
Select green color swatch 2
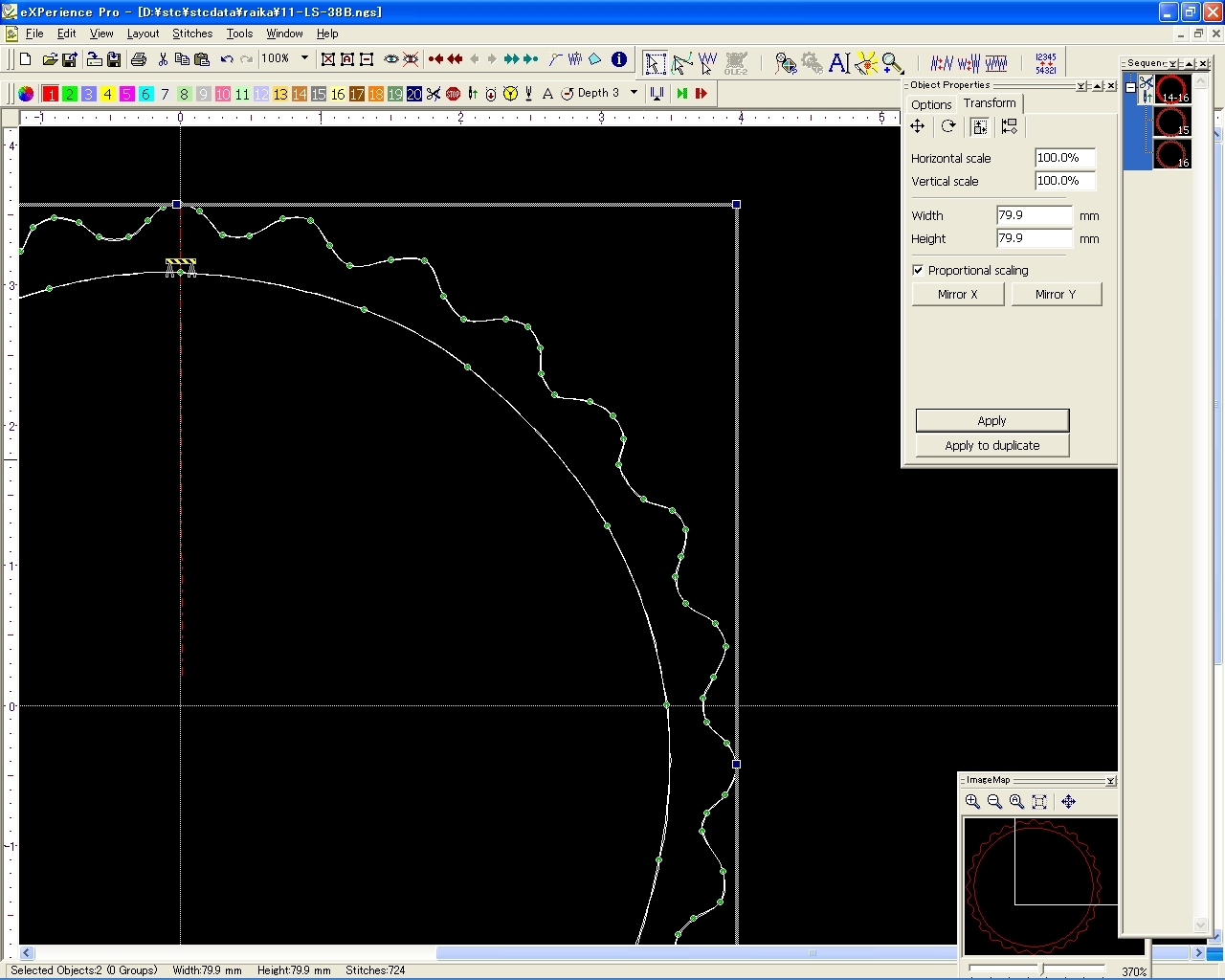click(69, 94)
